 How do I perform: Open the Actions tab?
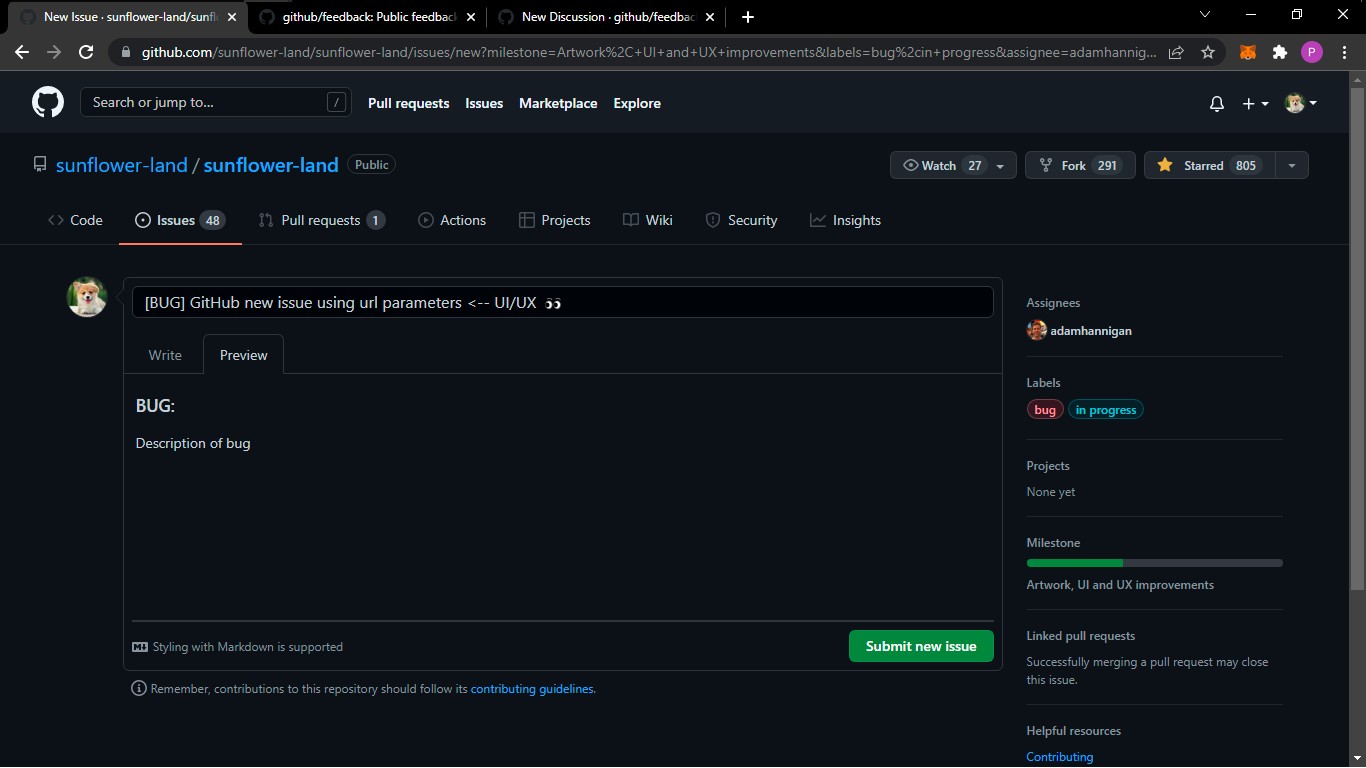pyautogui.click(x=452, y=220)
